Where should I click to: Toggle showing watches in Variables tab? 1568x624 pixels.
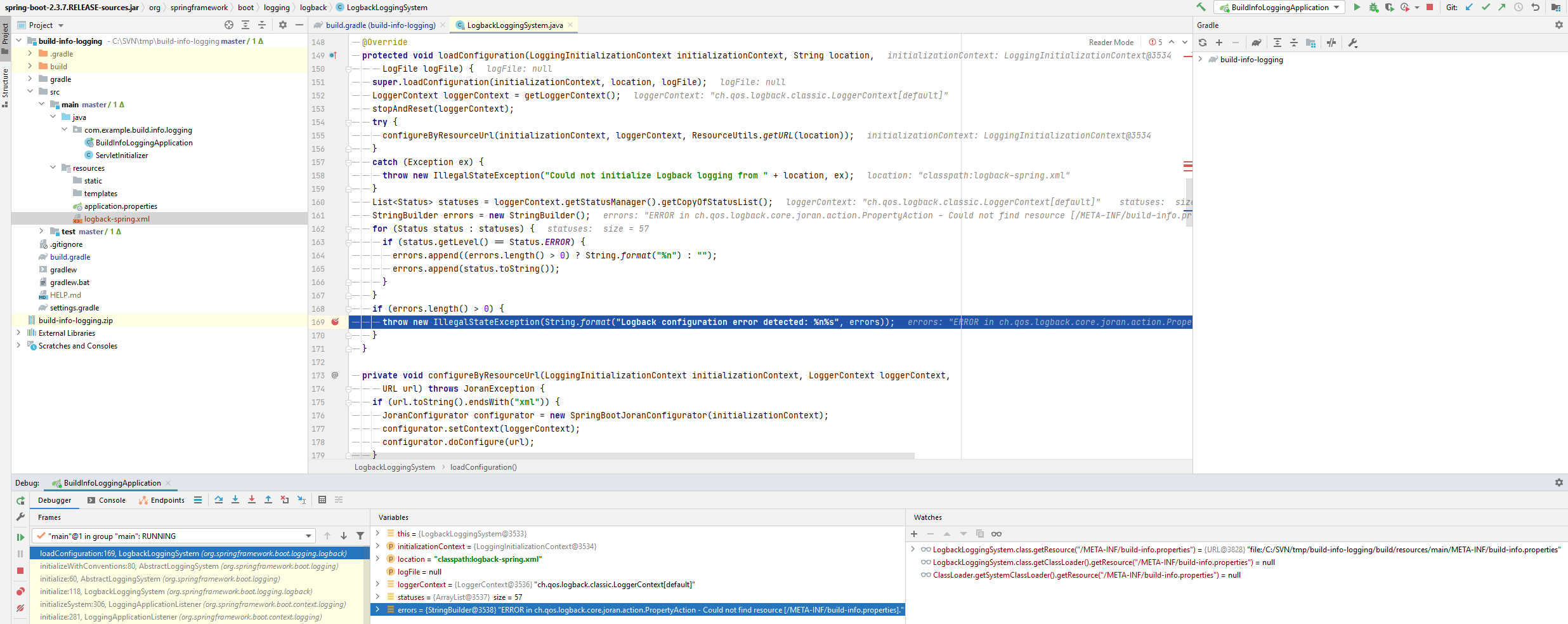point(996,534)
